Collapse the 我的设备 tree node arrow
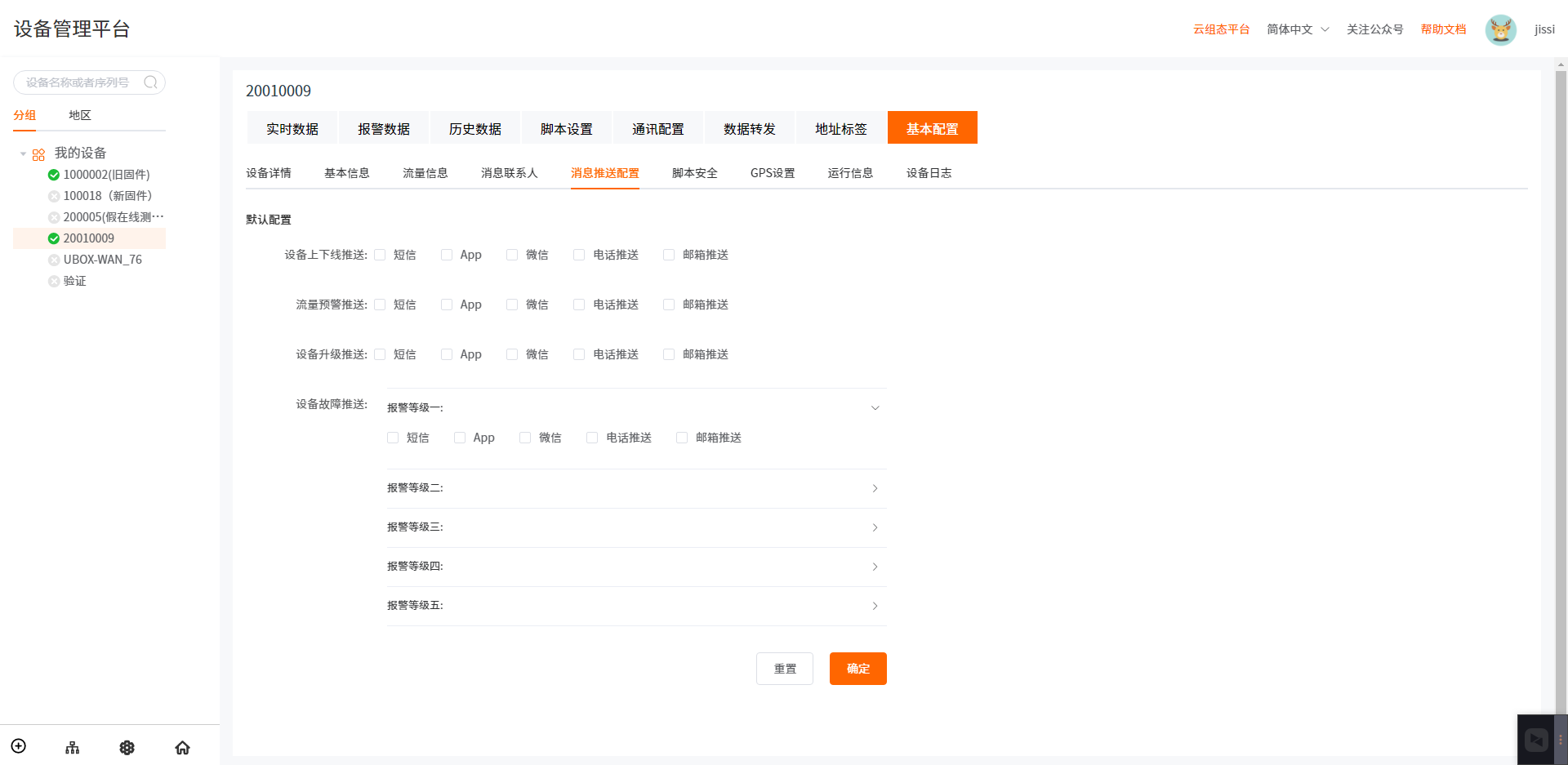 coord(23,153)
